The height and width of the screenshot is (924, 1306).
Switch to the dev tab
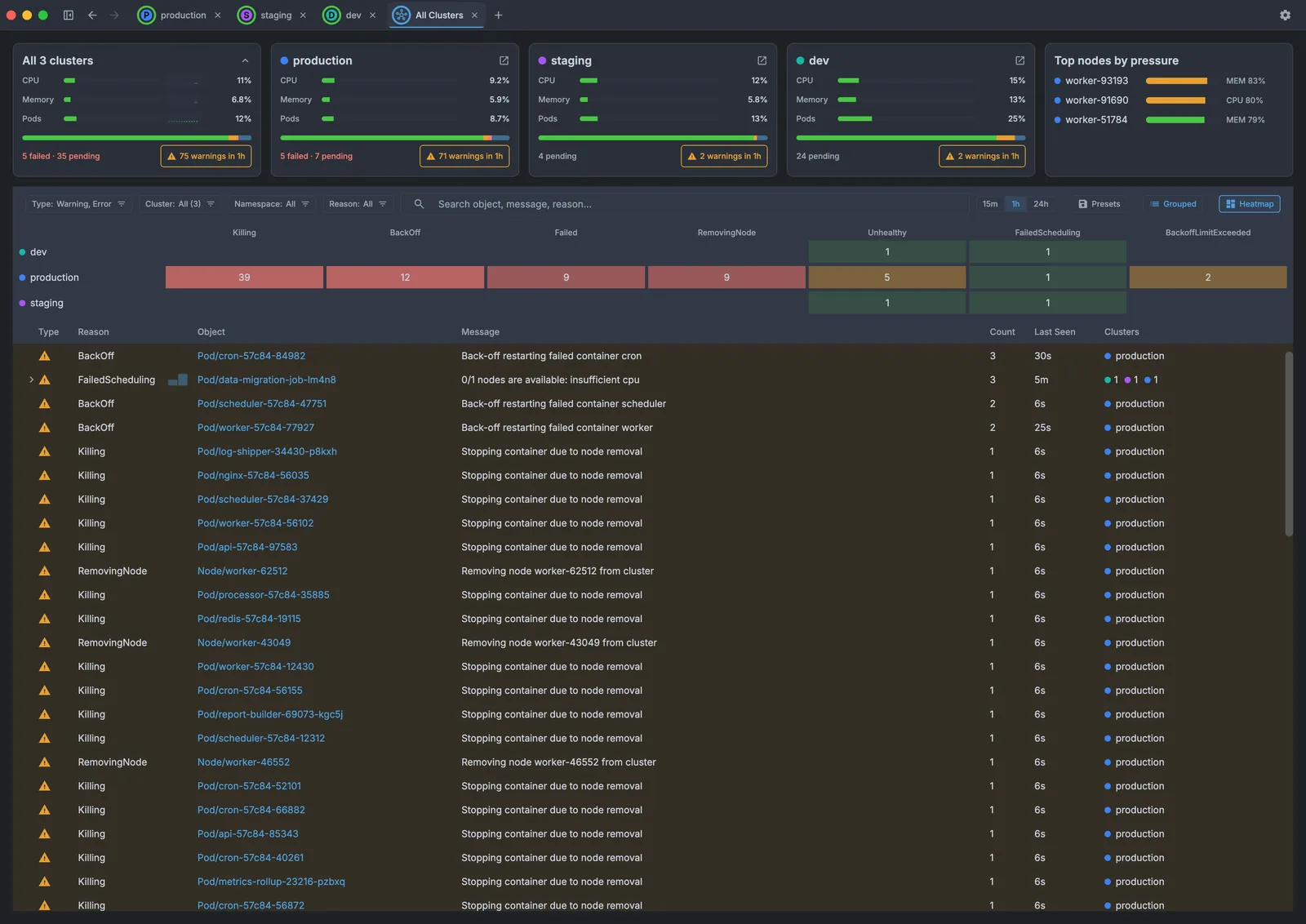tap(350, 15)
